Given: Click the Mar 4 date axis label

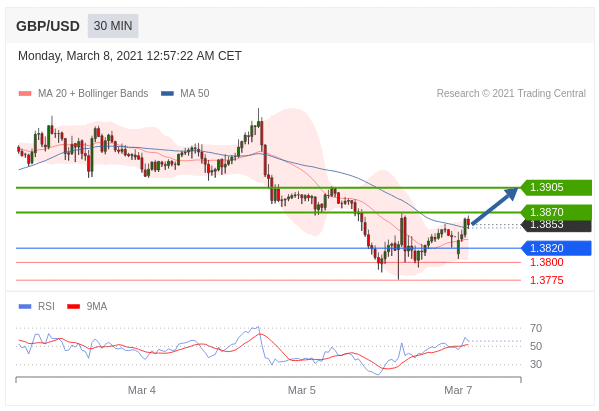Looking at the screenshot, I should 142,390.
